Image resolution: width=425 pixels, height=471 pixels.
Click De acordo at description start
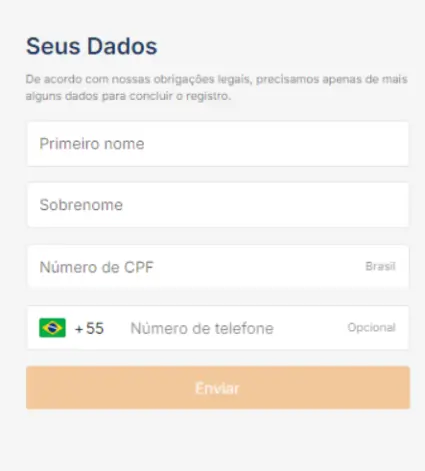54,79
